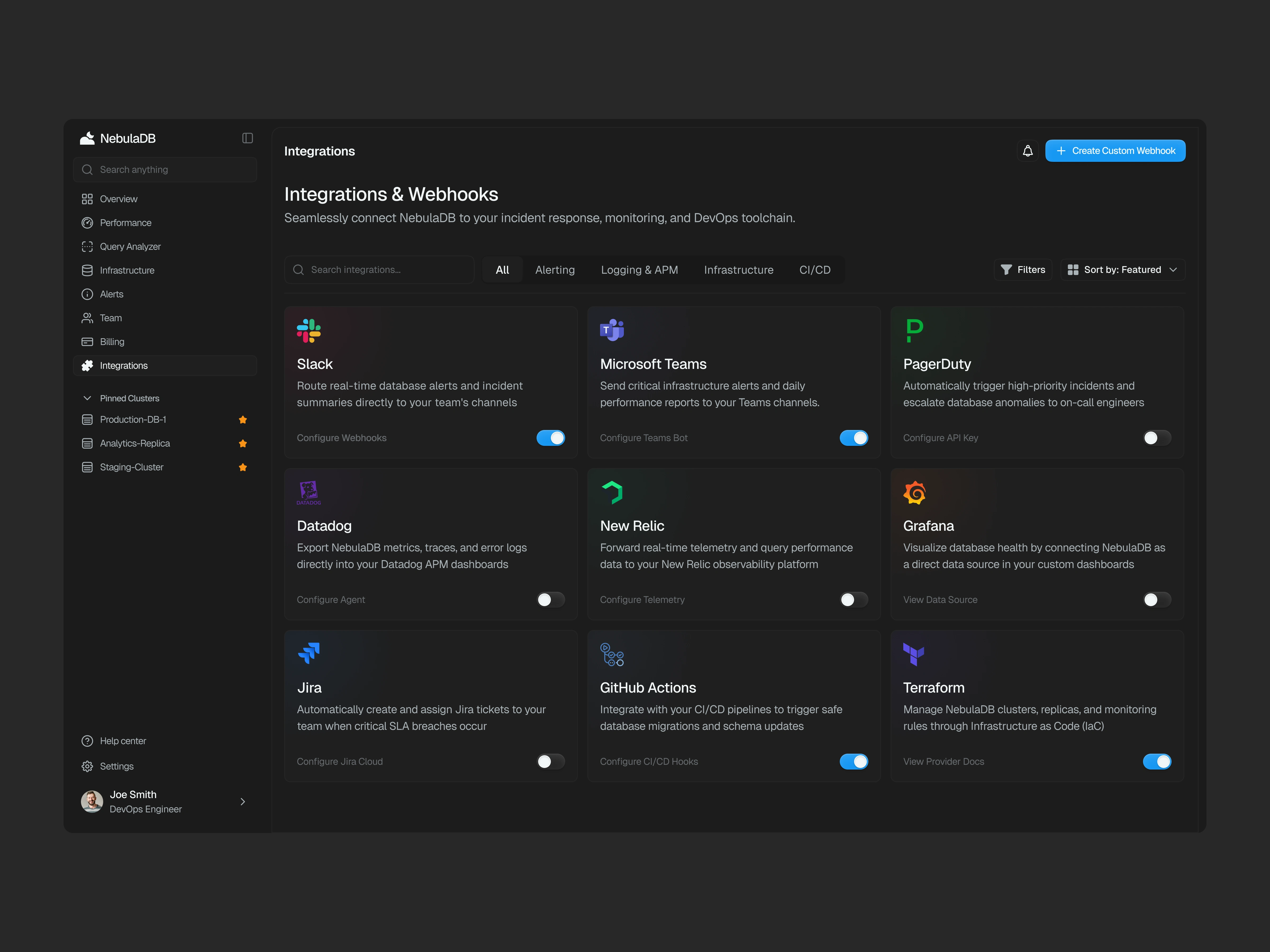
Task: Click the notification bell icon
Action: pyautogui.click(x=1028, y=151)
